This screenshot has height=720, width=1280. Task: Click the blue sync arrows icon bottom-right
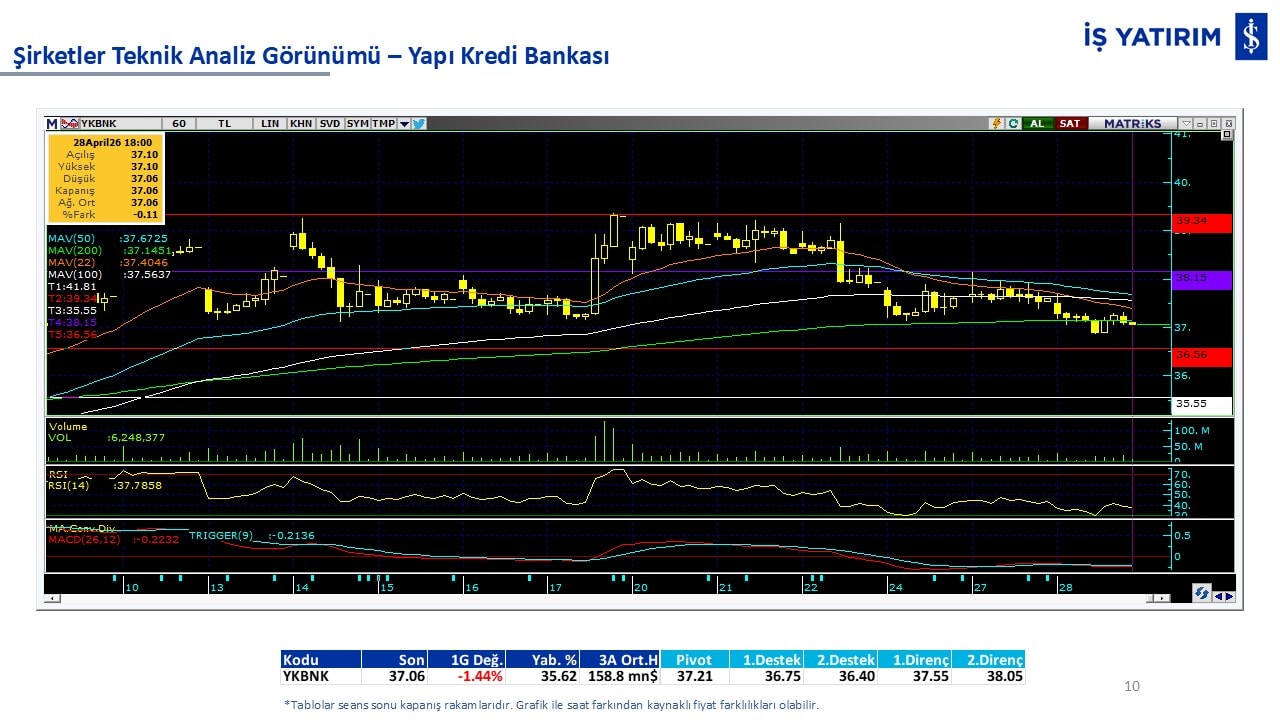click(x=1201, y=593)
